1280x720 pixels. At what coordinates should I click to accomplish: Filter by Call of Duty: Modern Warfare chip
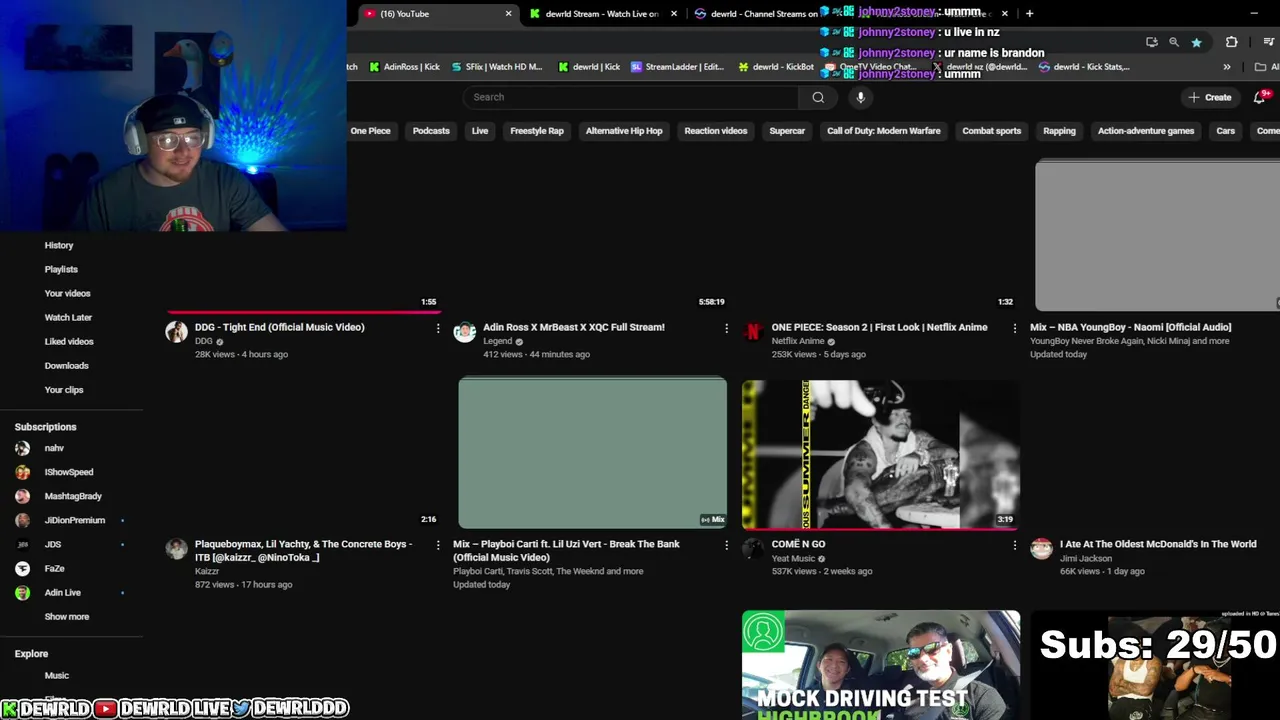[884, 131]
